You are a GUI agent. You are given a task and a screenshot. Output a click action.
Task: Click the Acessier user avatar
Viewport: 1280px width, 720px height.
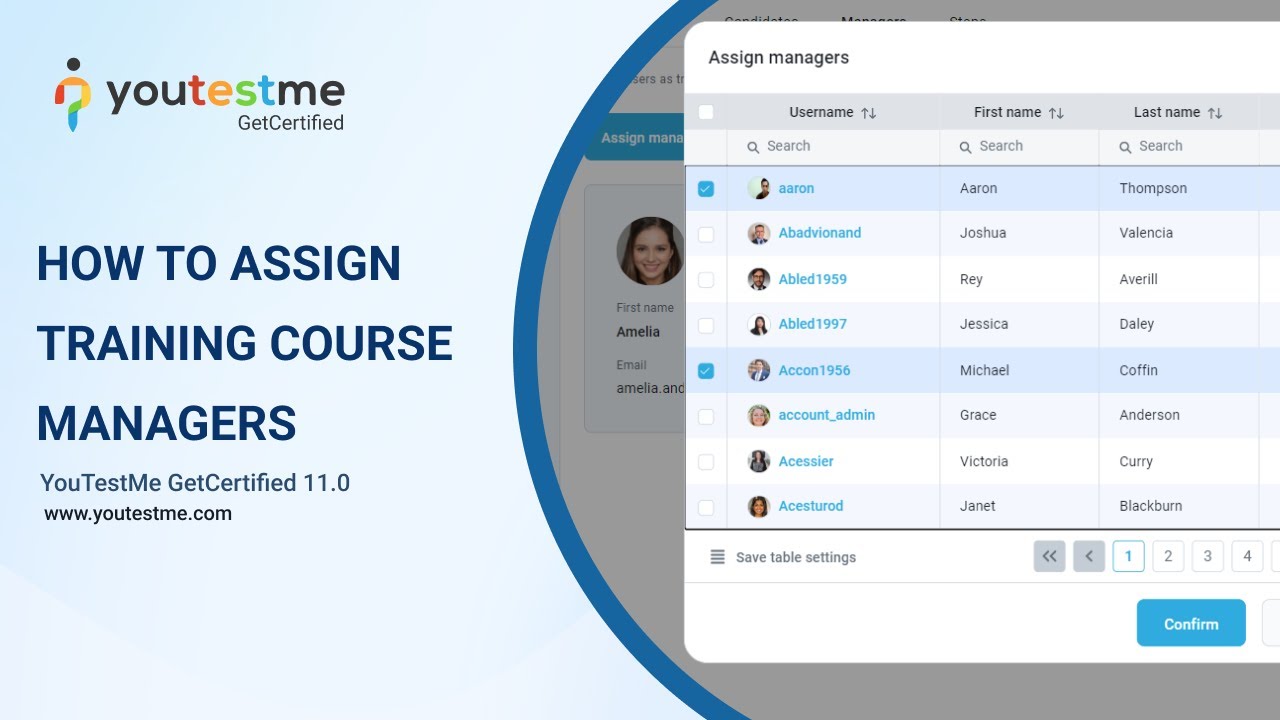tap(759, 461)
